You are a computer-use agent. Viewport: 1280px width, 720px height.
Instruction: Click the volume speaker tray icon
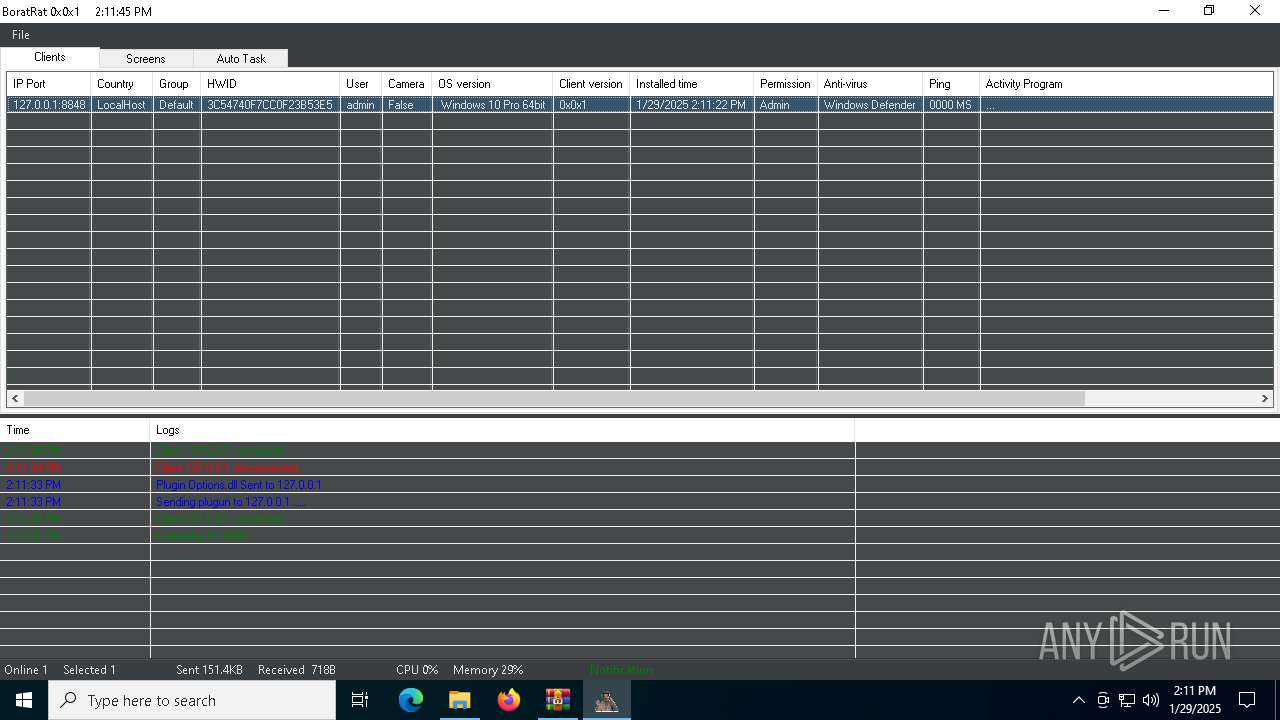tap(1150, 700)
